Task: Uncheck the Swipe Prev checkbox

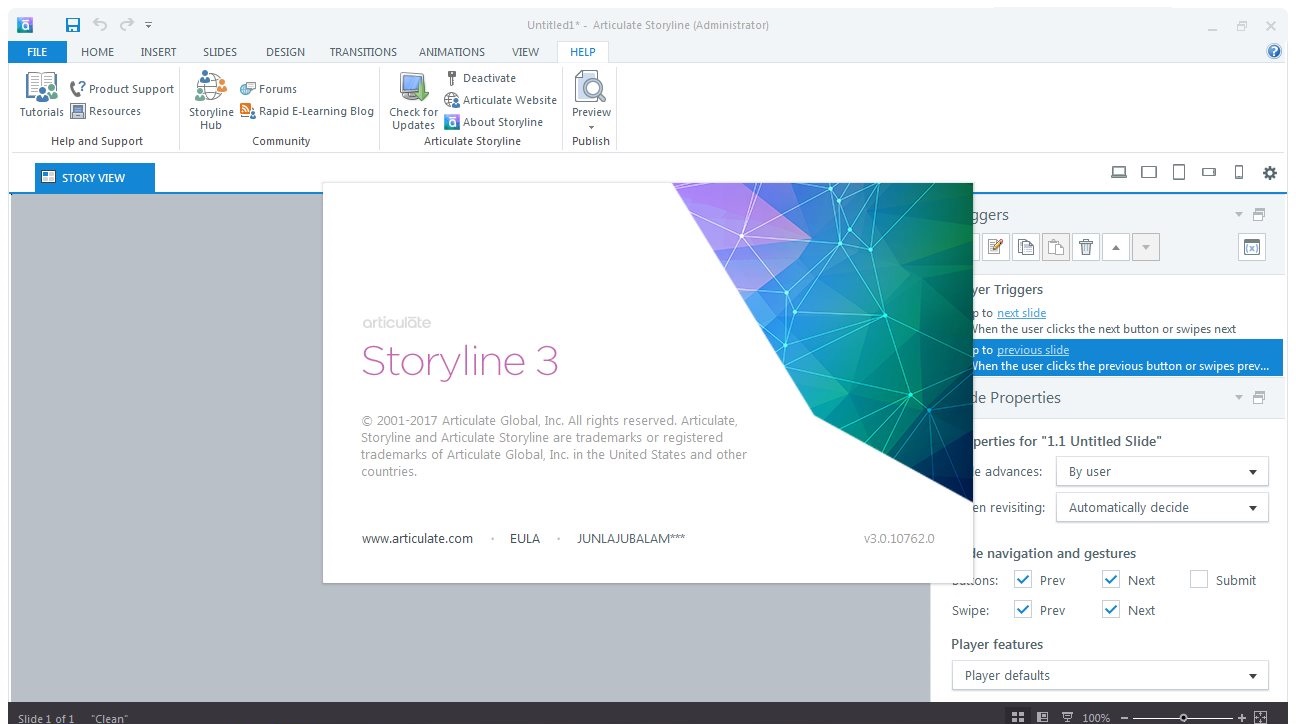Action: point(1023,609)
